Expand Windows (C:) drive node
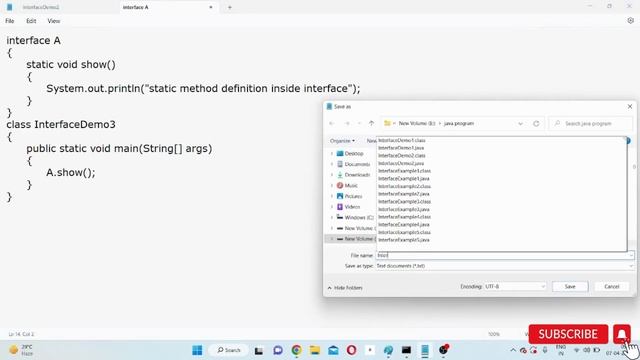Viewport: 640px width, 360px height. click(x=332, y=218)
